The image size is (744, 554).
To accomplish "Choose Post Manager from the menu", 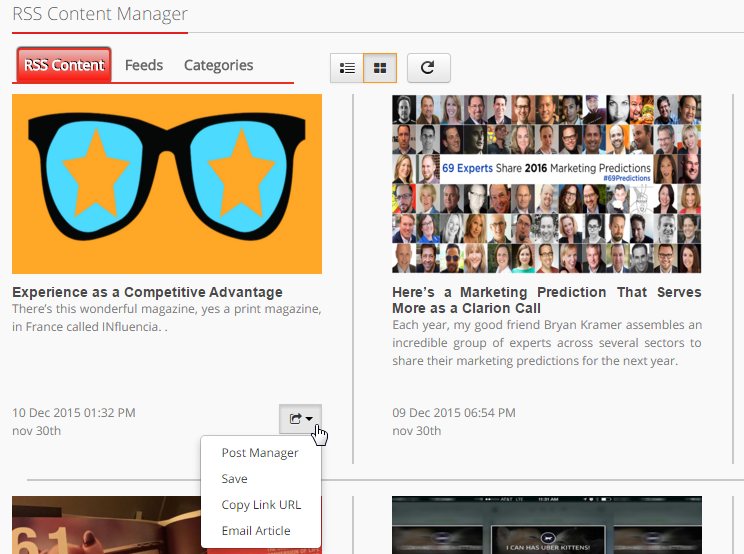I will (260, 453).
